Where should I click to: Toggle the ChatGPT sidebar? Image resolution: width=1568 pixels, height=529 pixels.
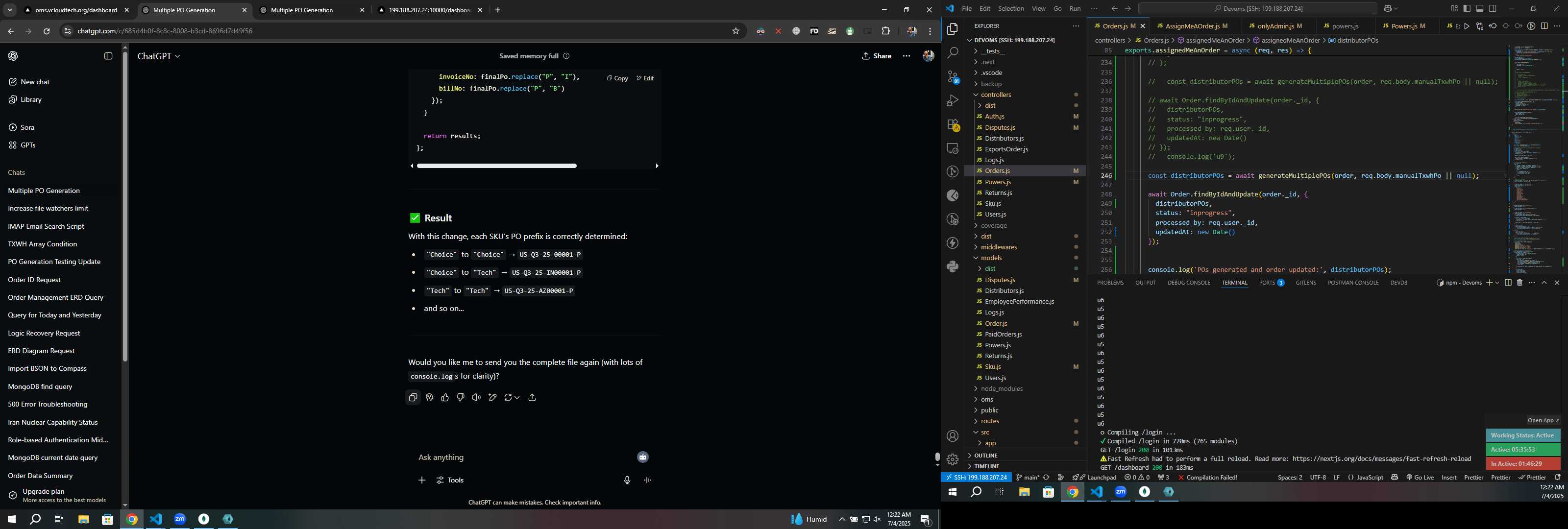[108, 56]
